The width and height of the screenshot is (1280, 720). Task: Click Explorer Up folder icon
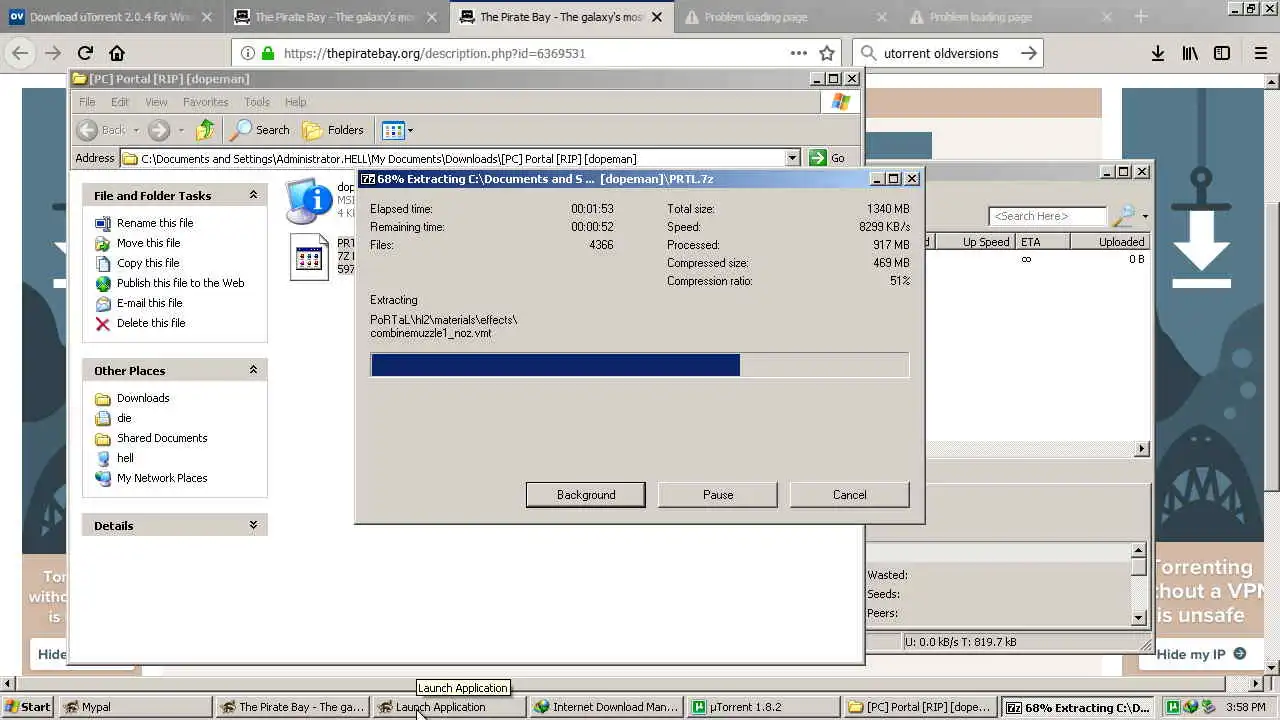[x=205, y=130]
